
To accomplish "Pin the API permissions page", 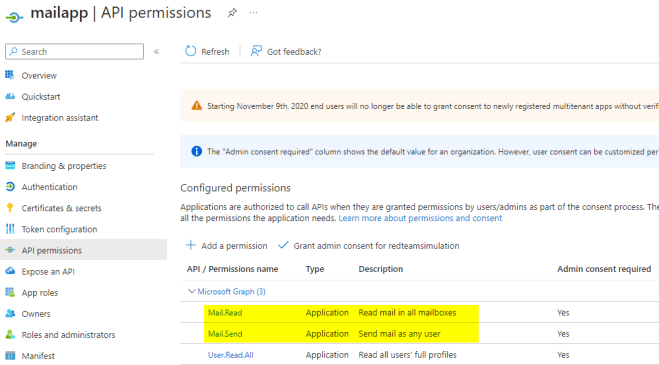I will point(232,13).
